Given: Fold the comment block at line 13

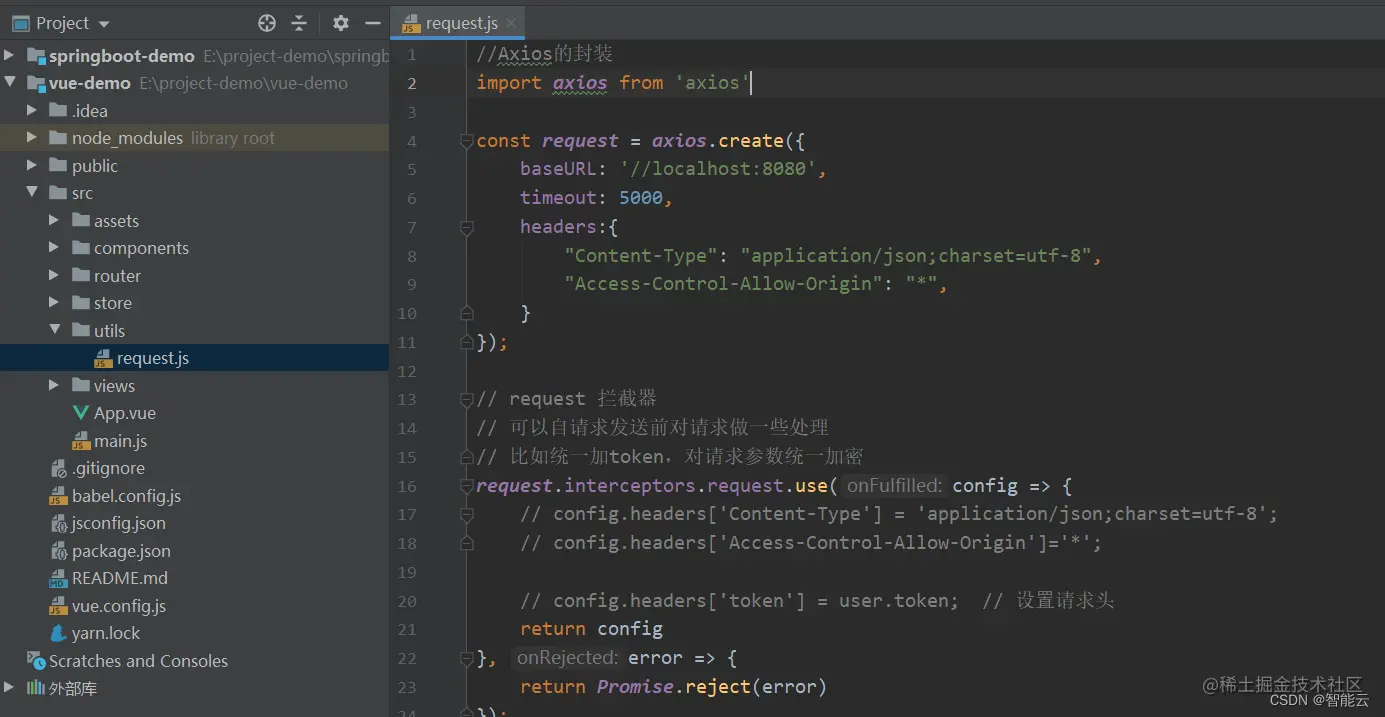Looking at the screenshot, I should [x=466, y=399].
